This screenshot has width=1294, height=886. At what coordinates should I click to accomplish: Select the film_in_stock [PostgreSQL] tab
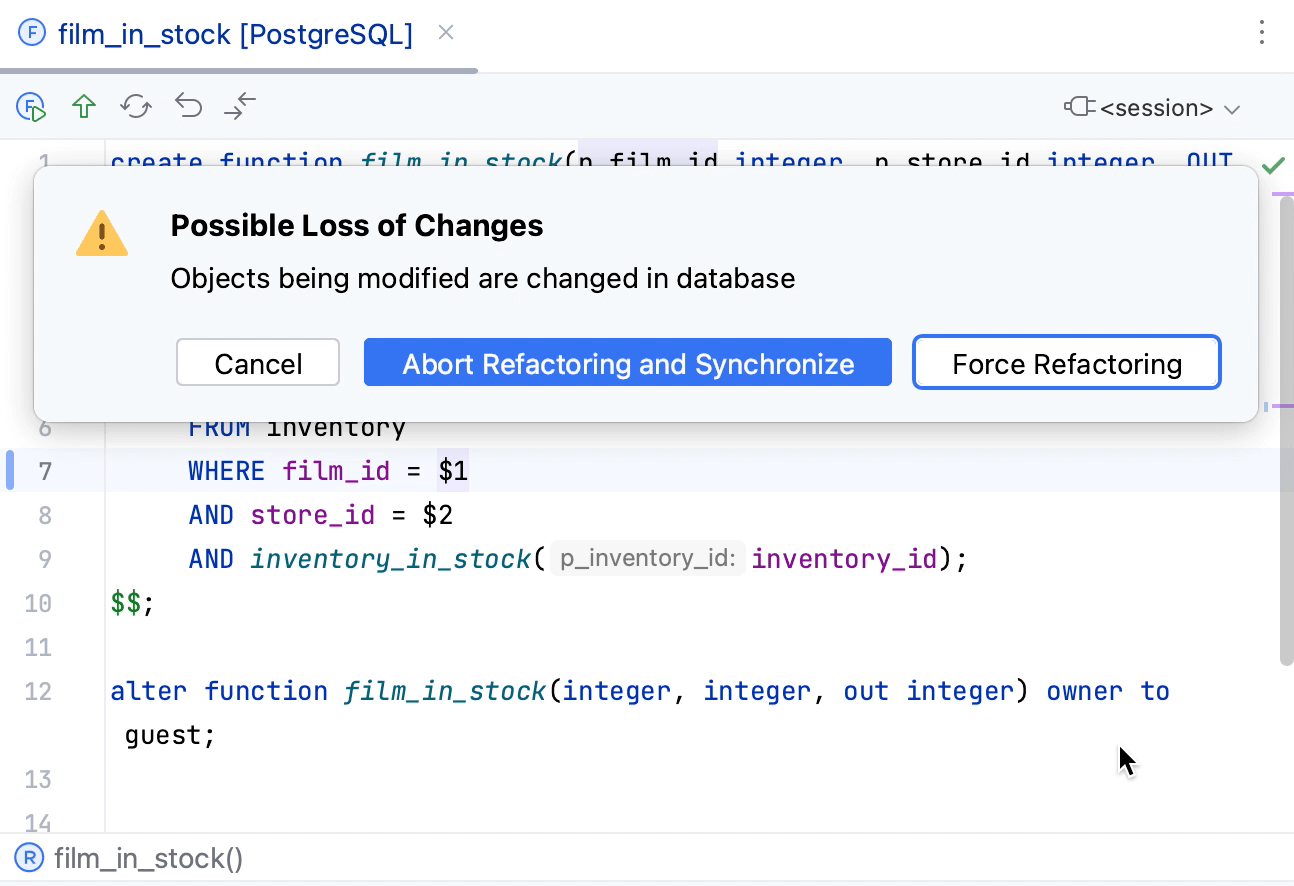(237, 33)
